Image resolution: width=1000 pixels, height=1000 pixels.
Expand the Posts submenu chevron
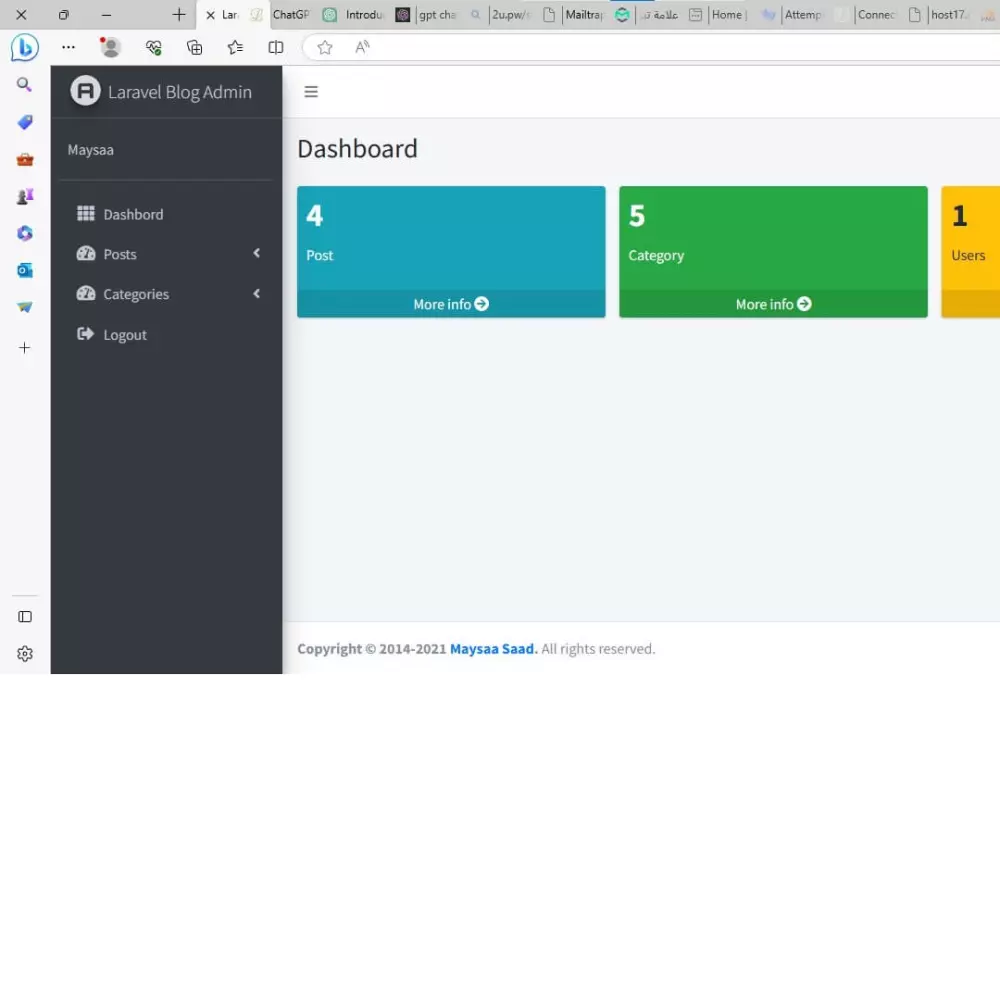point(256,253)
